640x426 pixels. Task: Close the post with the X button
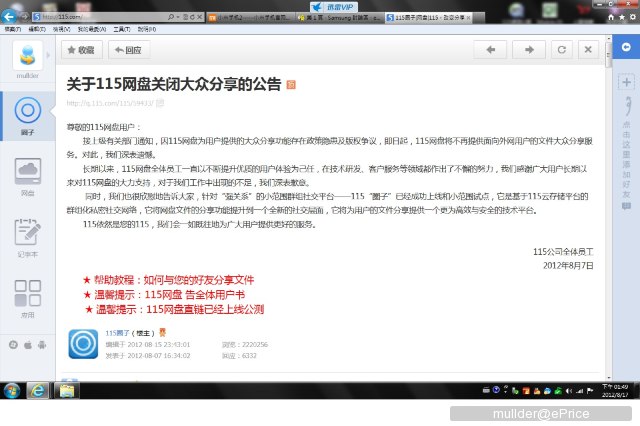pos(588,49)
